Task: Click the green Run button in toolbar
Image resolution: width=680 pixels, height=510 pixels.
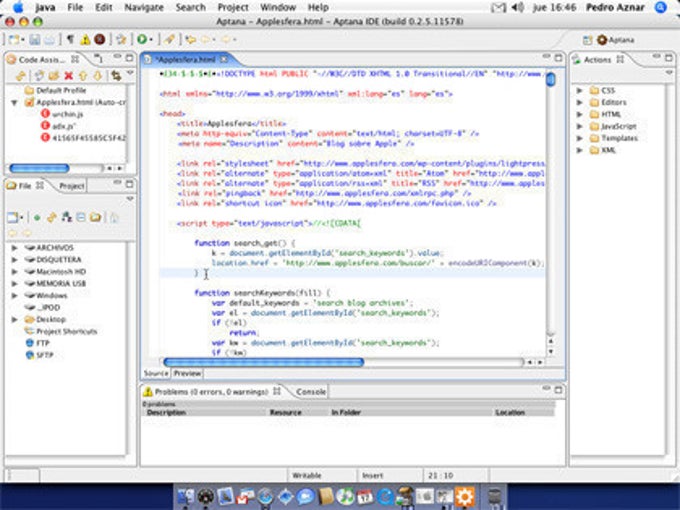Action: point(142,39)
